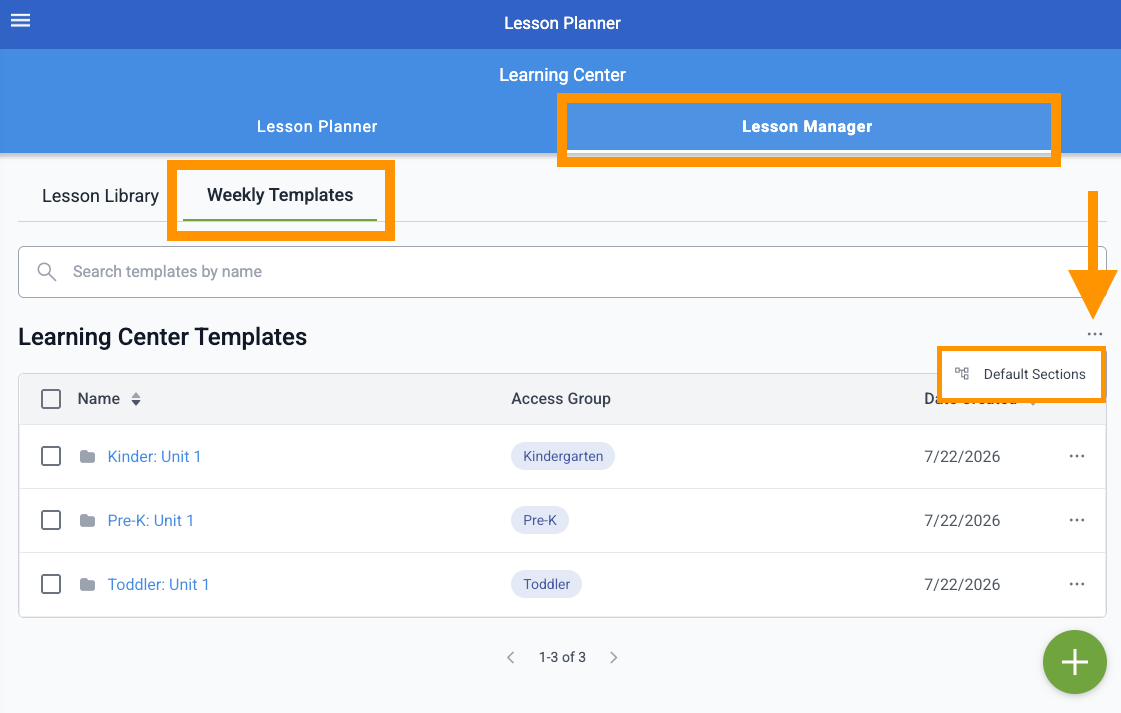Open the Pre-K: Unit 1 template link
1121x713 pixels.
point(151,521)
